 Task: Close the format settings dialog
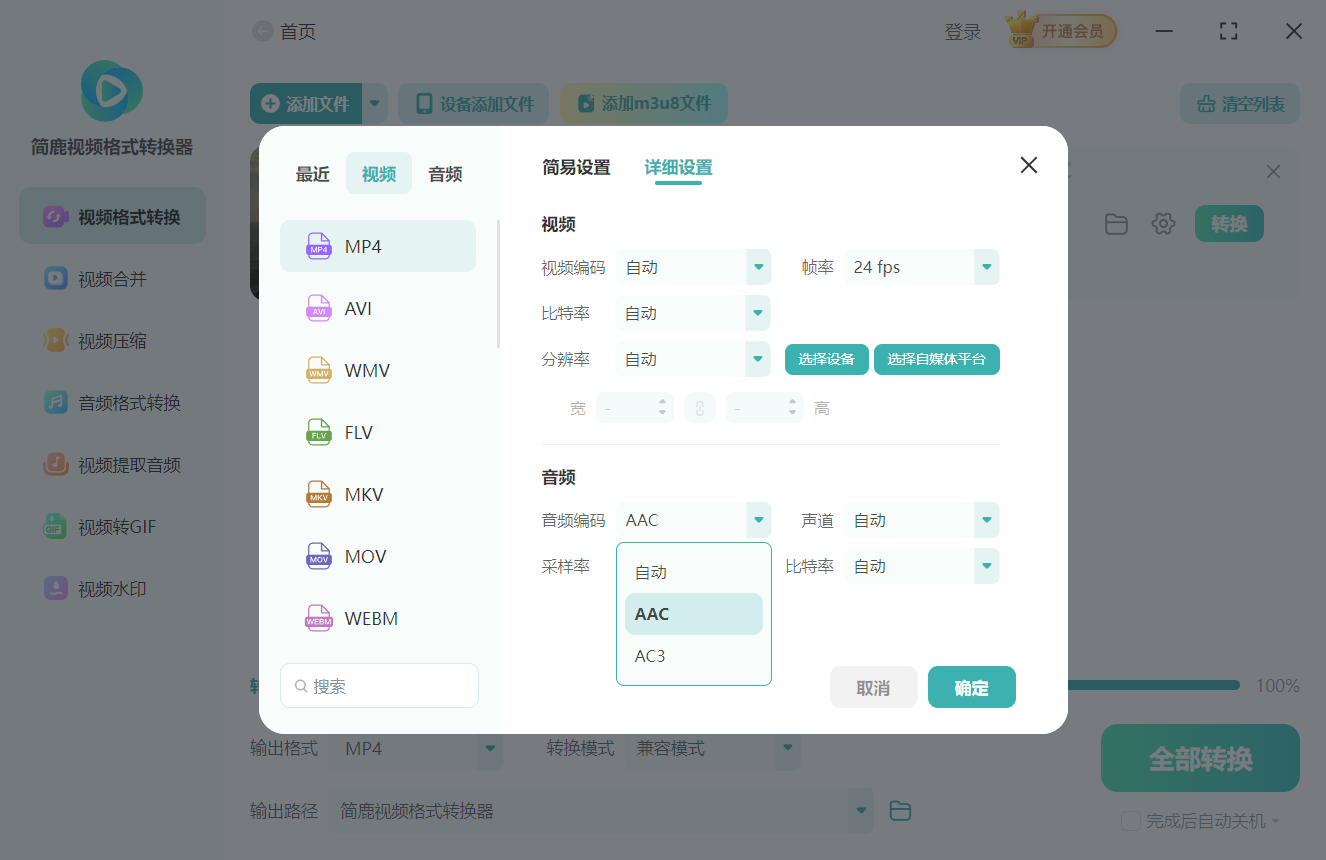1028,165
